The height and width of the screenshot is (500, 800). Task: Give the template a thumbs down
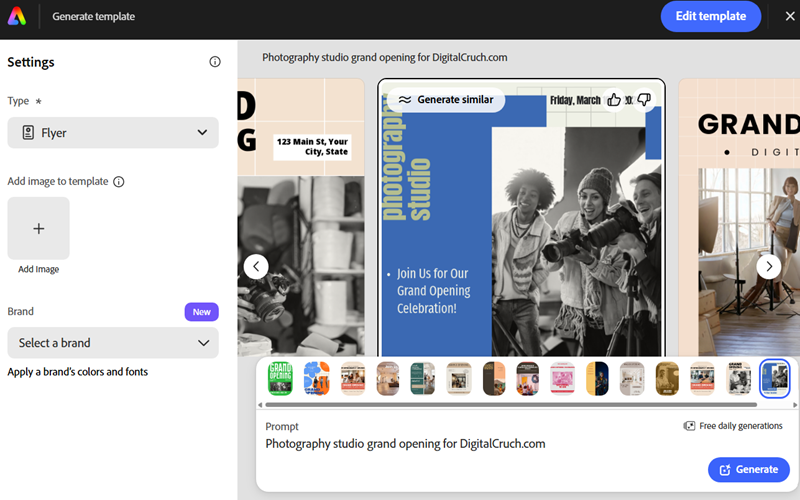click(644, 99)
